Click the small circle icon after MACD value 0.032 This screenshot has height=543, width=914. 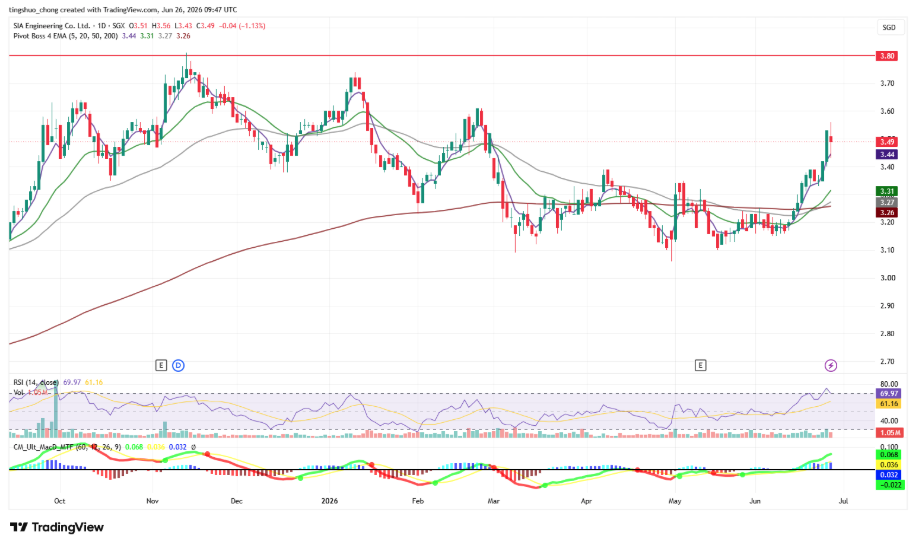[x=194, y=447]
